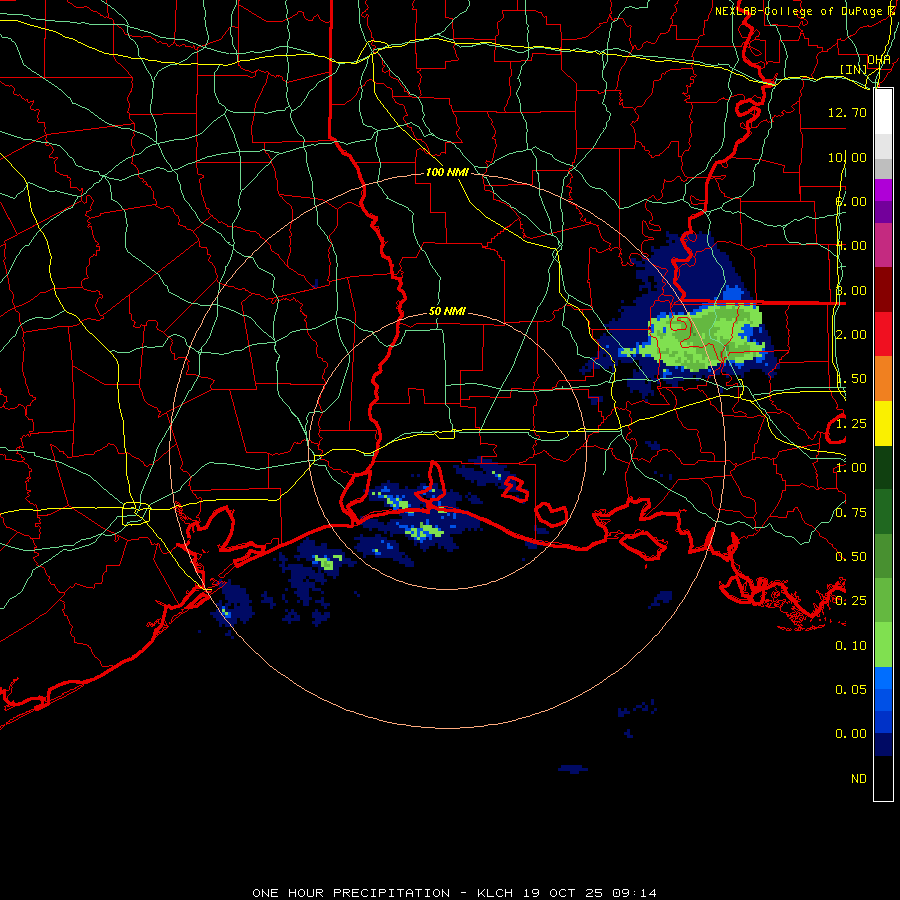The image size is (900, 900).
Task: Click the 2.00 legend value
Action: pyautogui.click(x=851, y=335)
